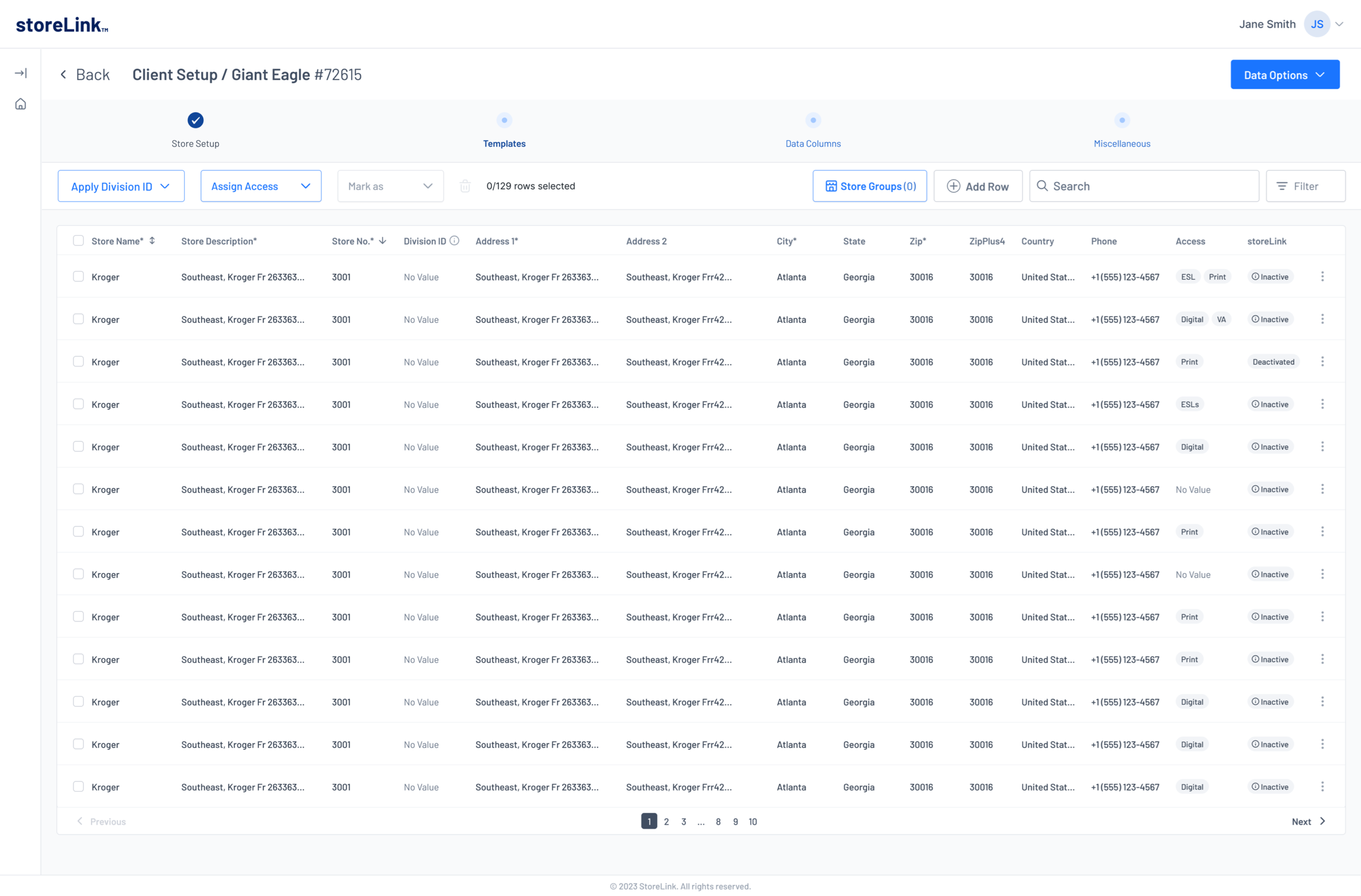1361x896 pixels.
Task: Click the Store Groups (0) button
Action: [x=869, y=187]
